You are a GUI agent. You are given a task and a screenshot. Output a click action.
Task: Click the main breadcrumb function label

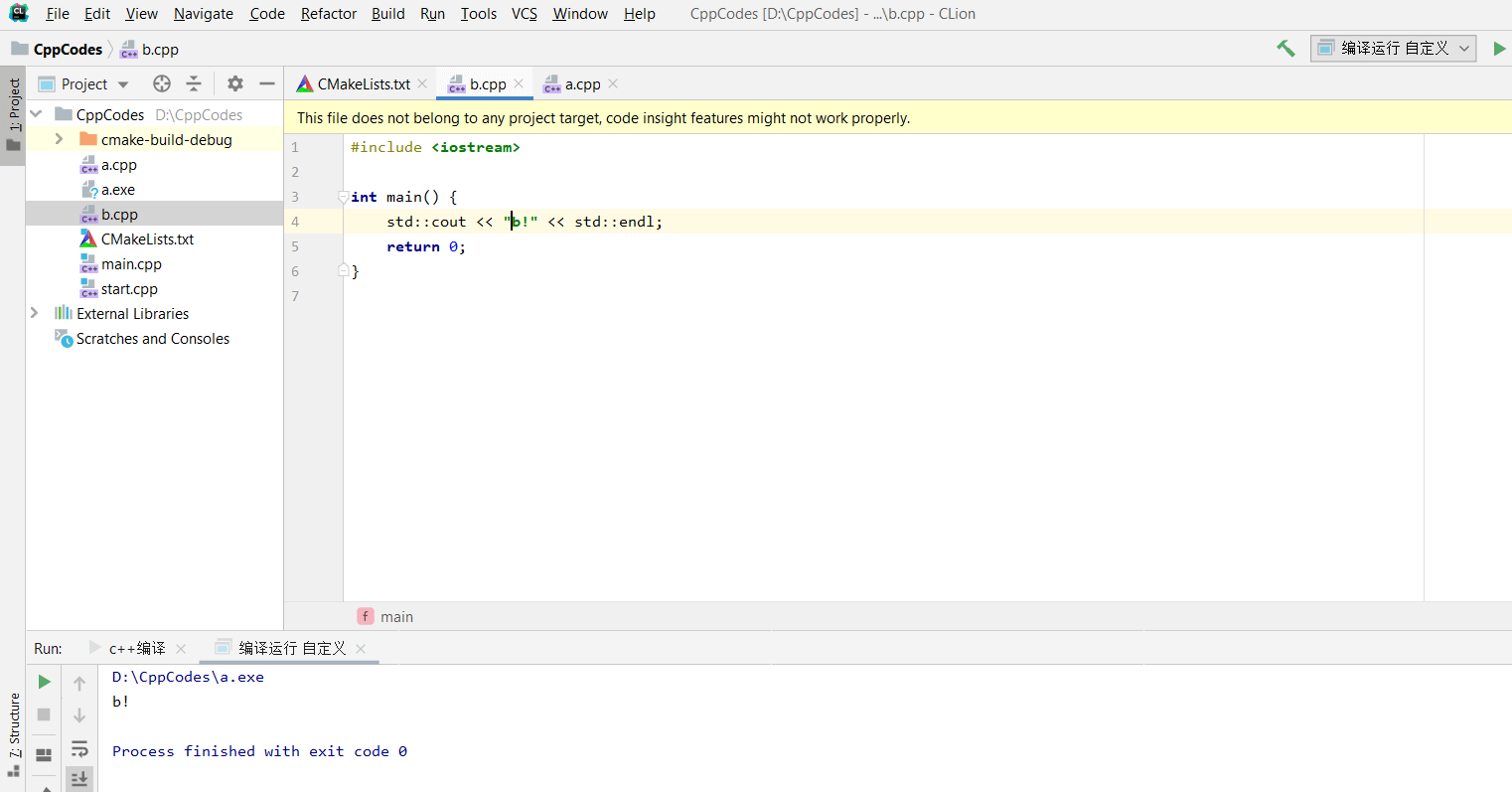pos(396,617)
